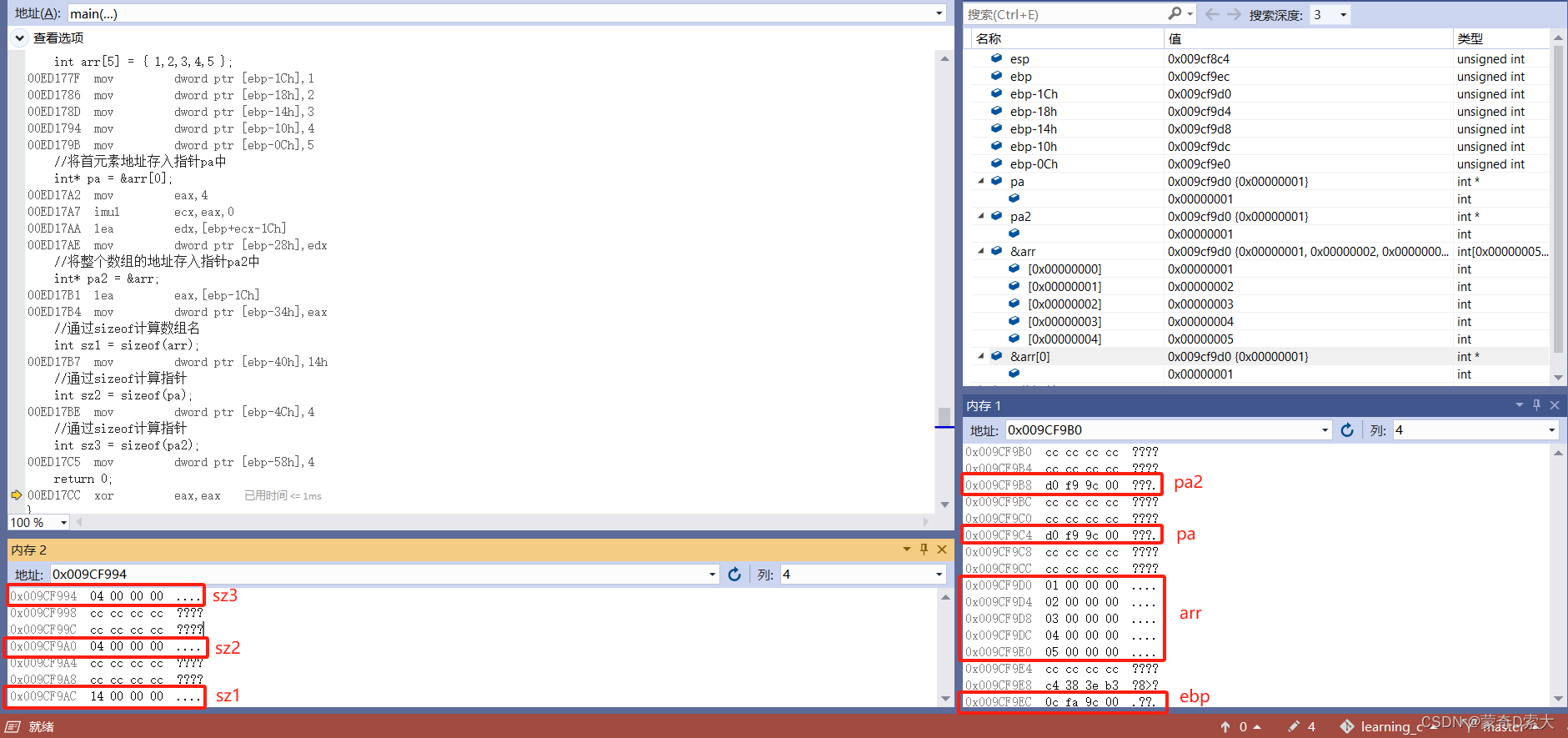This screenshot has height=738, width=1568.
Task: Click the instruction line at 00ED17B4
Action: pos(177,312)
